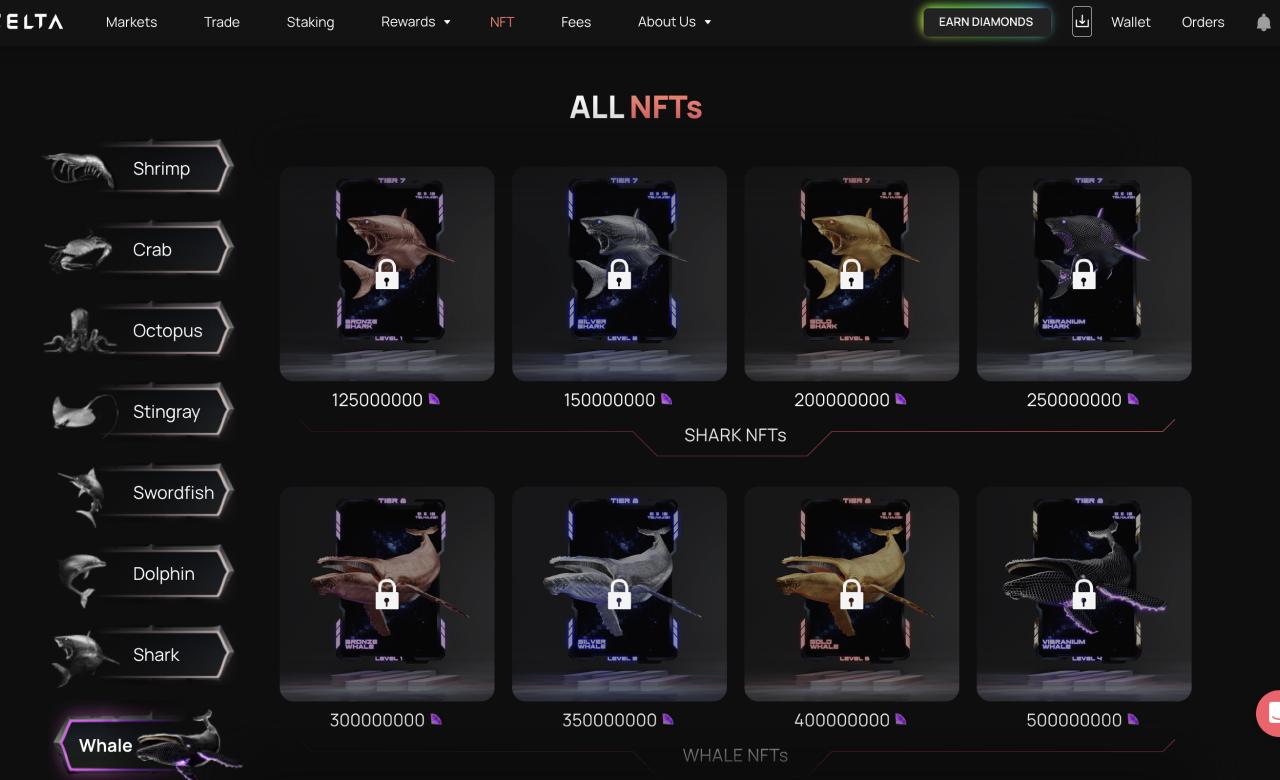Click the lock on the Bronze Shark card
The width and height of the screenshot is (1280, 780).
pyautogui.click(x=387, y=273)
